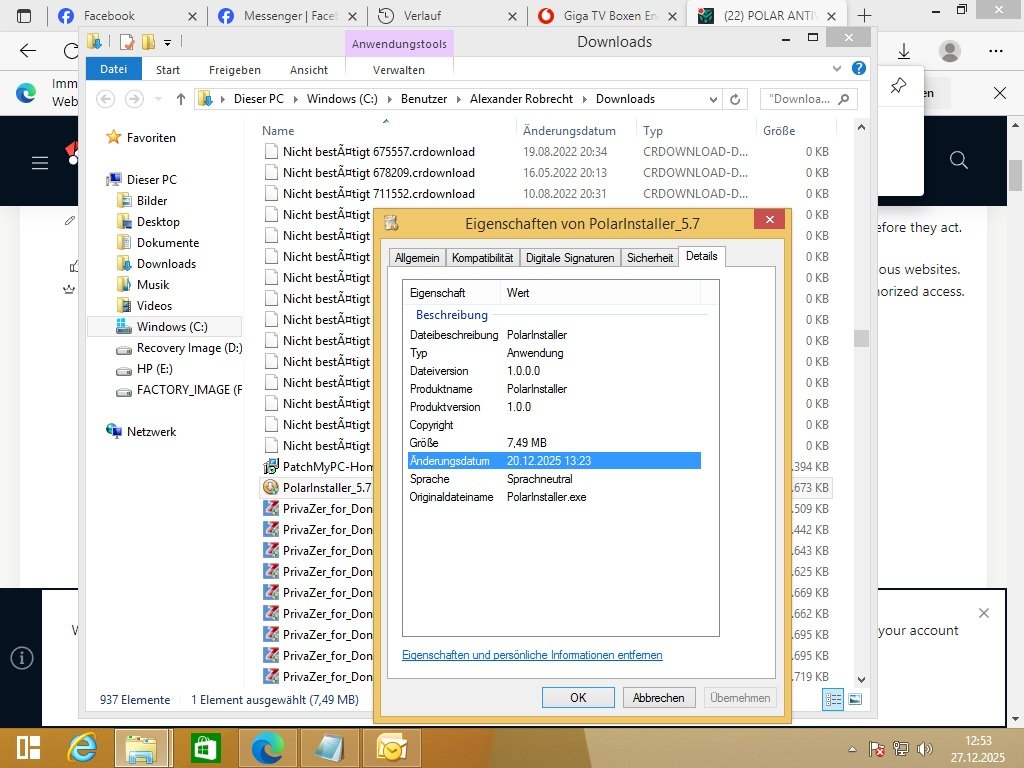The height and width of the screenshot is (768, 1024).
Task: Click Abbrechen in properties dialog
Action: pyautogui.click(x=658, y=697)
